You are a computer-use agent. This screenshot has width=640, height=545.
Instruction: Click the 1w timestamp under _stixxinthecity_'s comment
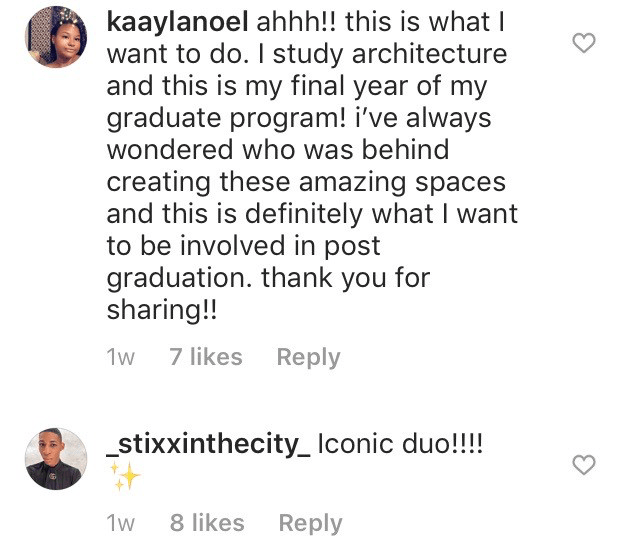click(120, 523)
